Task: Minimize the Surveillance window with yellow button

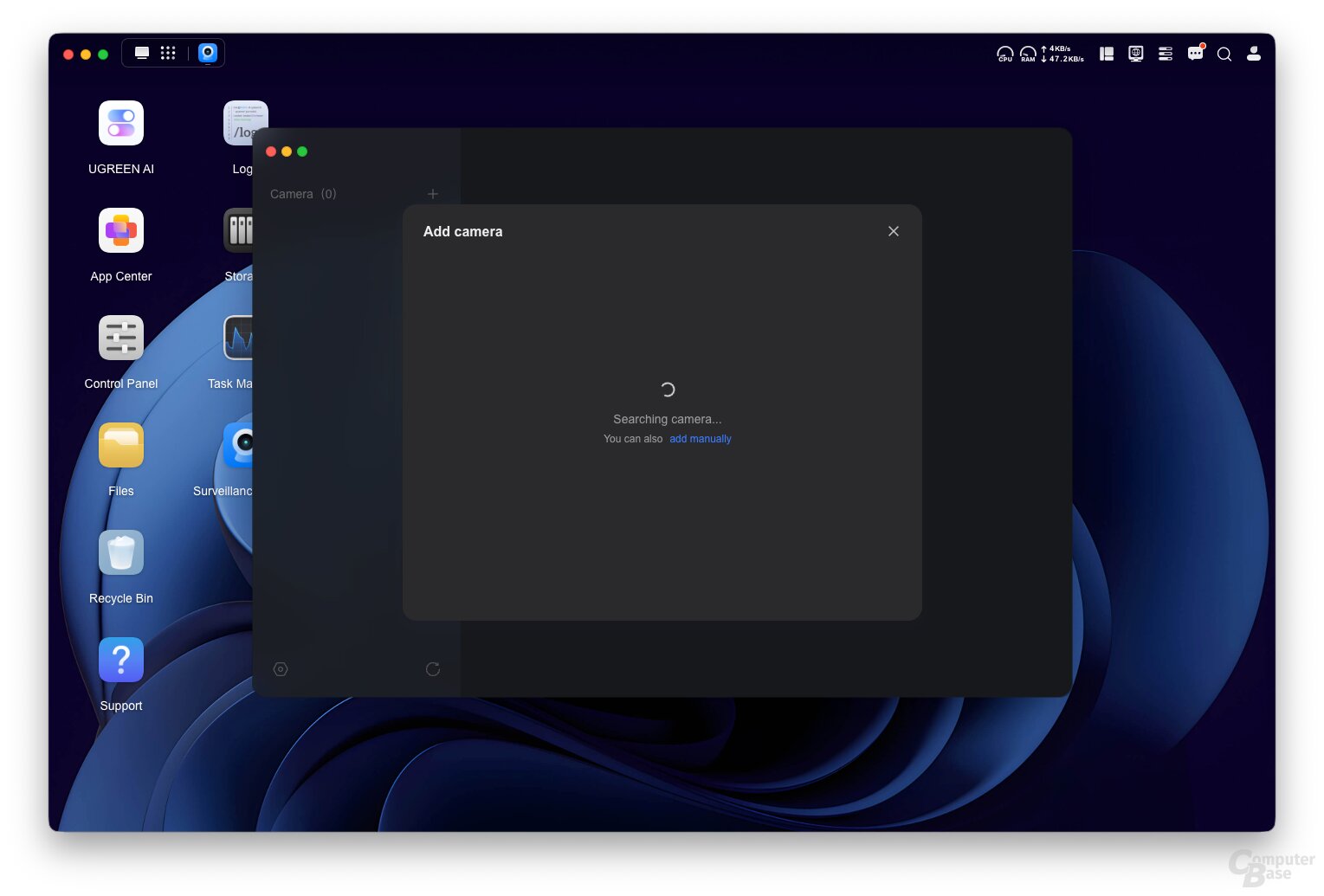Action: [x=287, y=151]
